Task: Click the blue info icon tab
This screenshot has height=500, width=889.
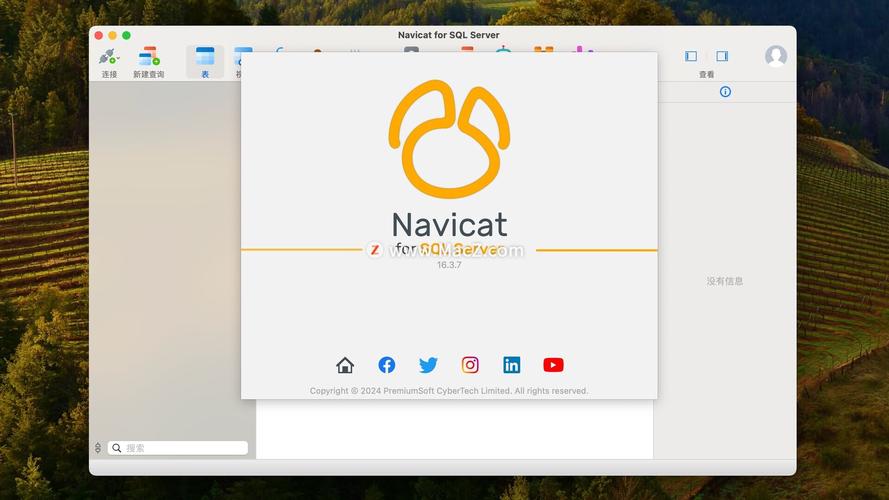Action: (725, 92)
